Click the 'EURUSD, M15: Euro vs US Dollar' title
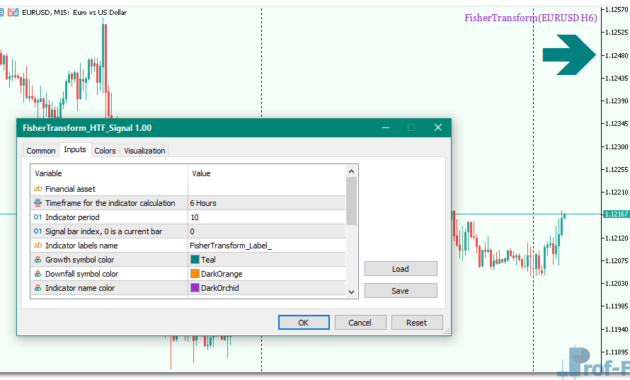The width and height of the screenshot is (630, 380). 74,12
